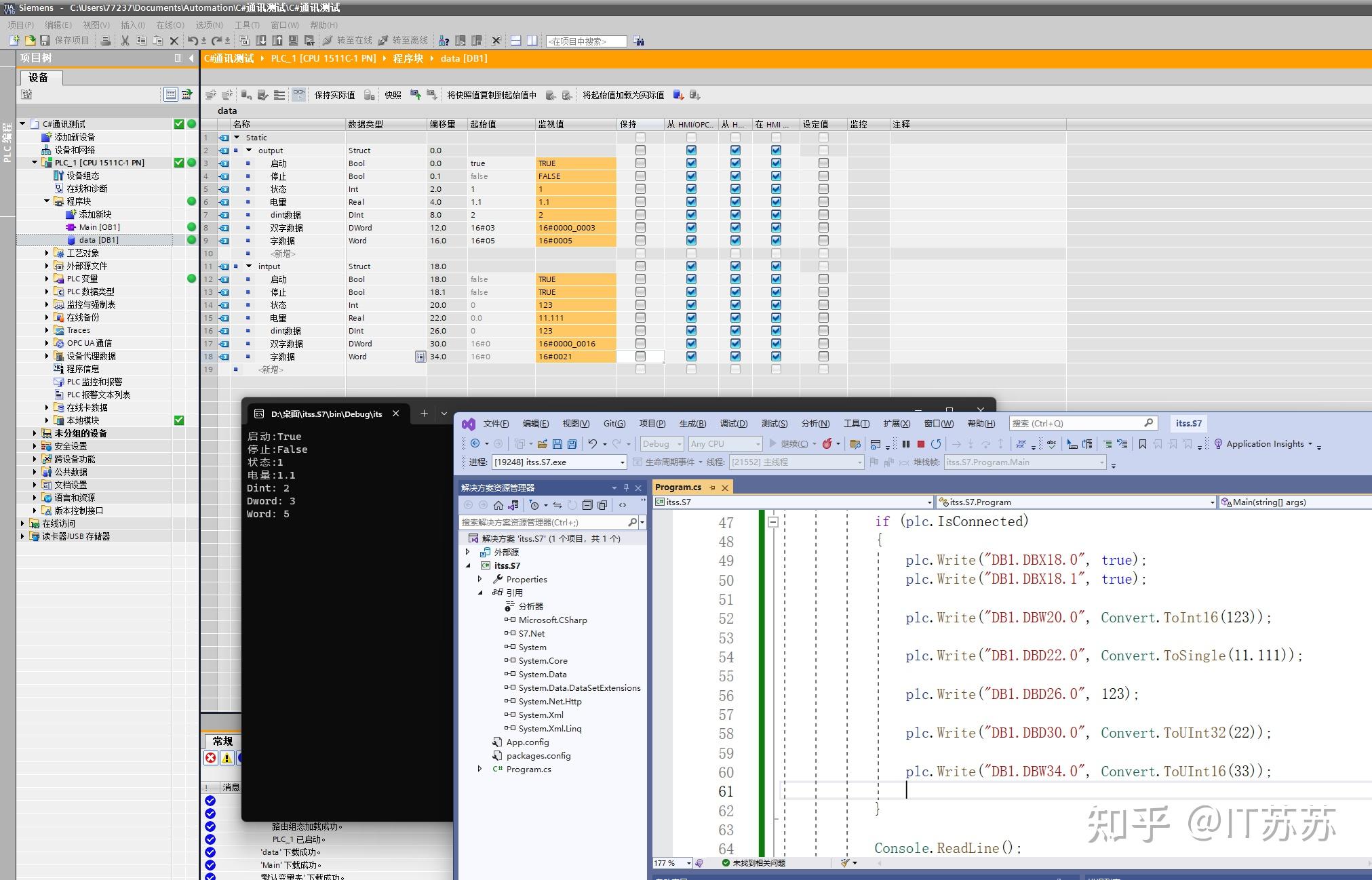The height and width of the screenshot is (880, 1372).
Task: Select Main [OB1] in project tree
Action: click(99, 227)
